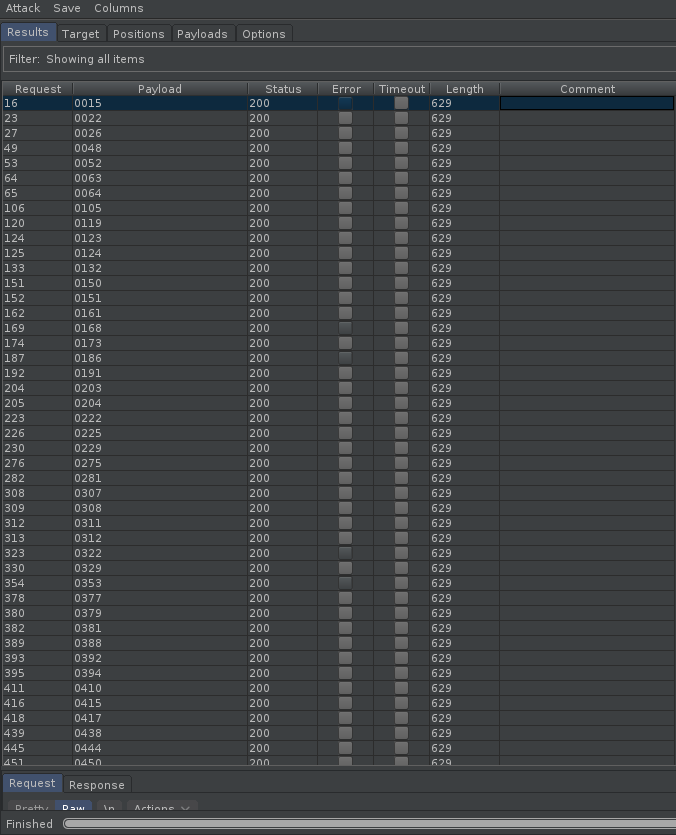This screenshot has width=676, height=835.
Task: Click the Comment cell for request 16
Action: [586, 103]
